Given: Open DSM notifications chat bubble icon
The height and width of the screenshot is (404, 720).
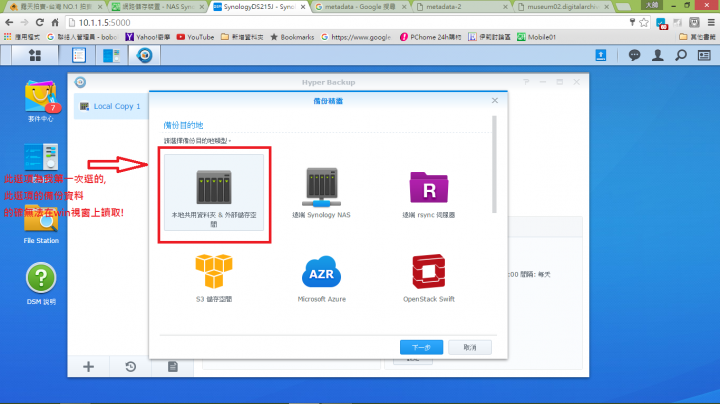Looking at the screenshot, I should (634, 56).
